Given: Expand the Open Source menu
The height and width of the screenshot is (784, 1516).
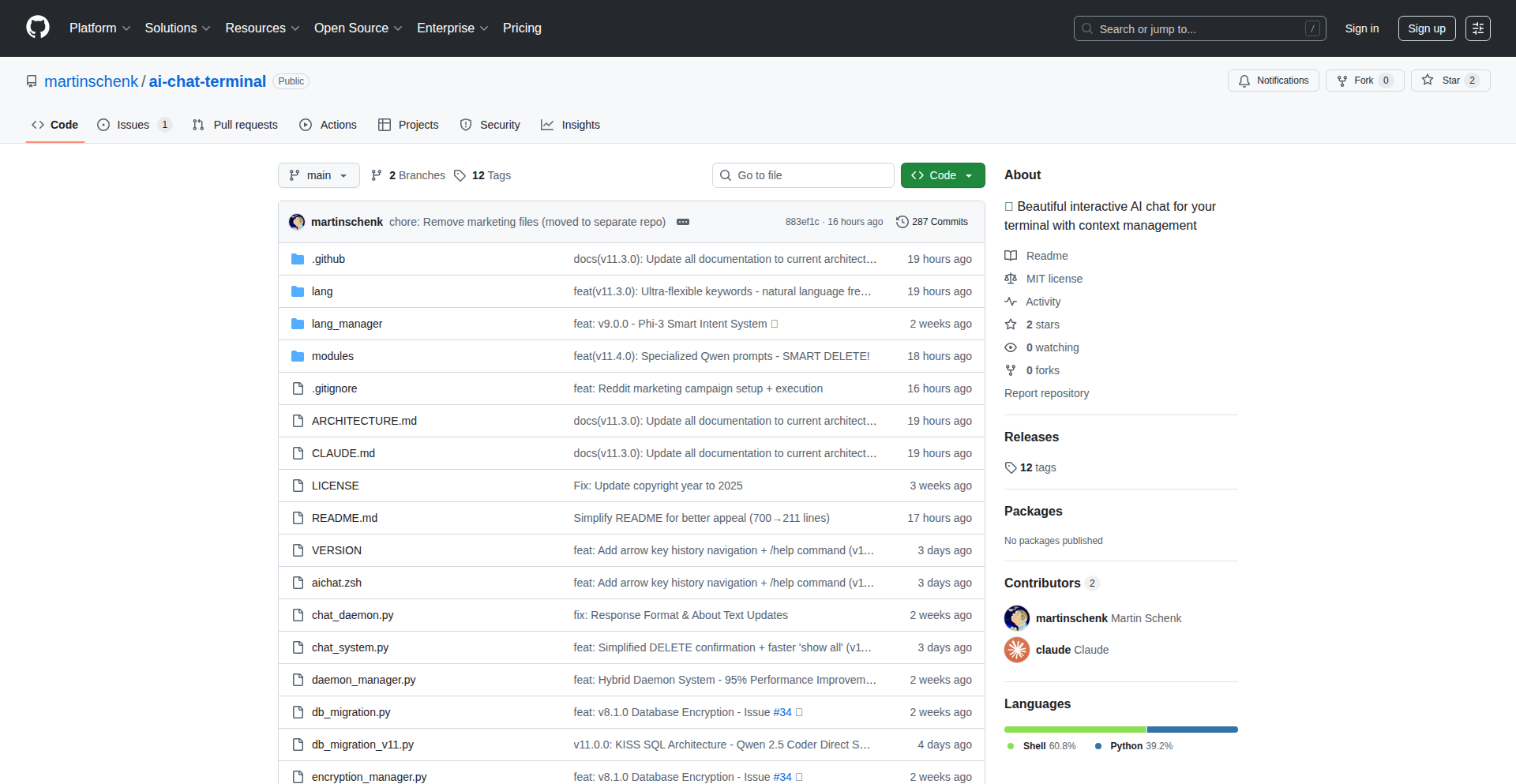Looking at the screenshot, I should [358, 28].
